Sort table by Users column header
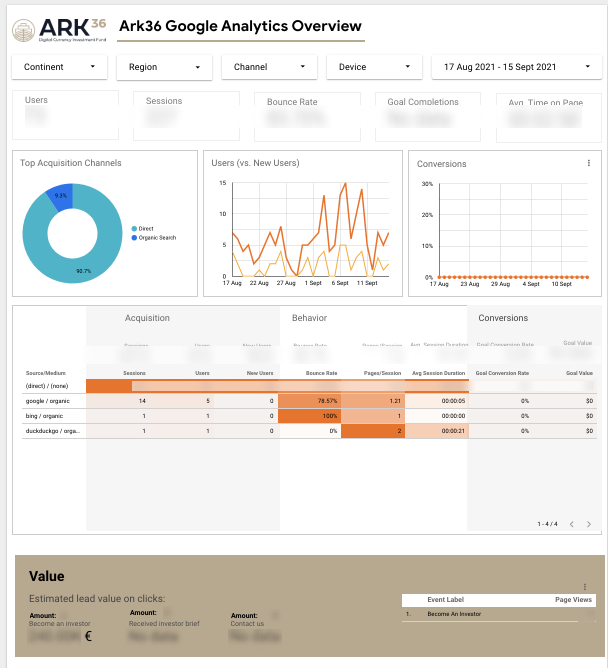The height and width of the screenshot is (668, 608). (202, 373)
